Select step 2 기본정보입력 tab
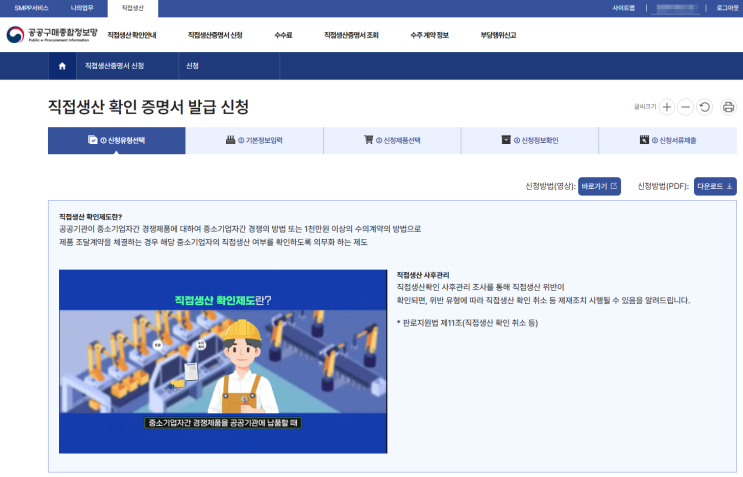 [254, 140]
